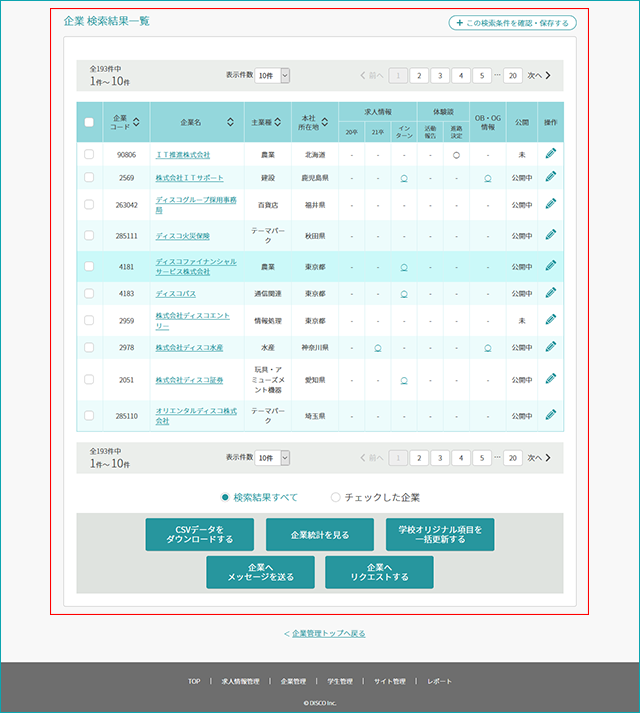Open the ディスコバス company link
The width and height of the screenshot is (640, 713).
pyautogui.click(x=176, y=294)
